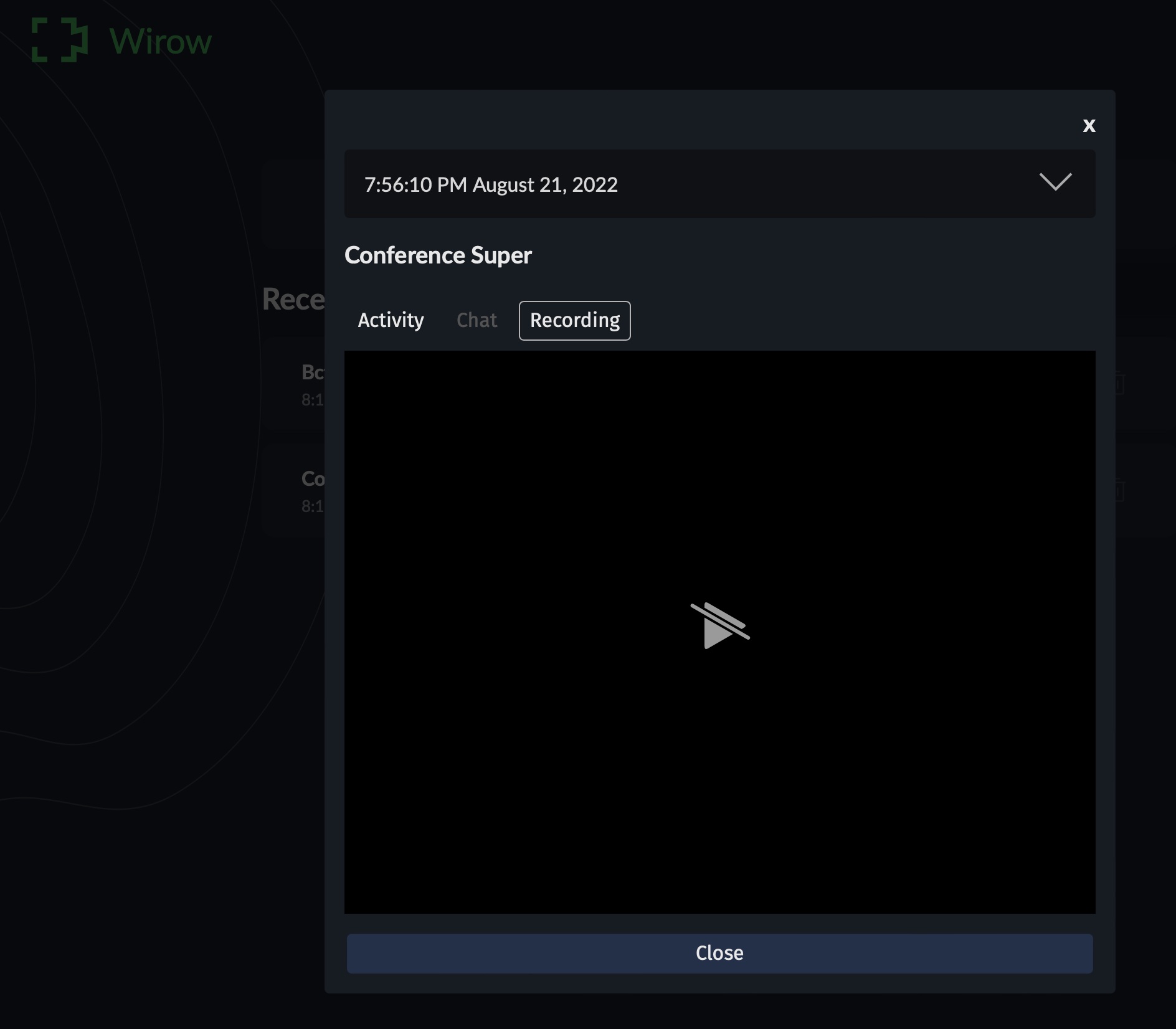This screenshot has height=1029, width=1176.
Task: Switch to the Chat tab
Action: click(x=476, y=320)
